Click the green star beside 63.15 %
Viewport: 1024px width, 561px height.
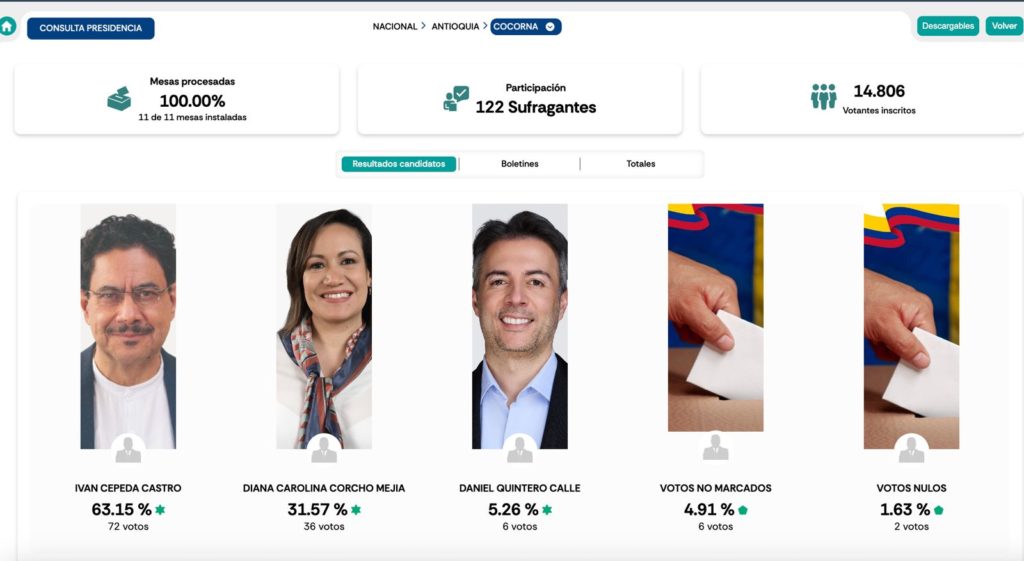160,509
